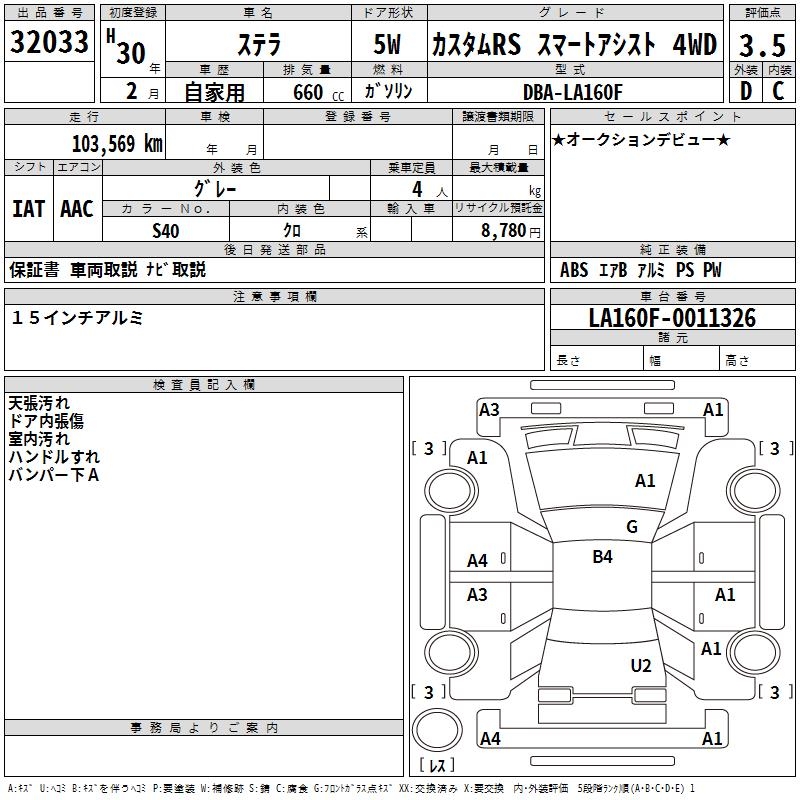Select inspector note ハンドルすれ
The width and height of the screenshot is (800, 800).
tap(54, 457)
